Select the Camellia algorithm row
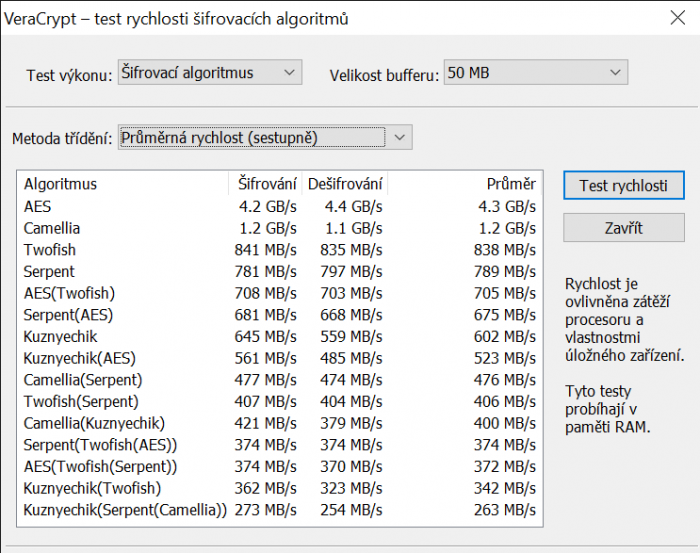 [x=52, y=228]
